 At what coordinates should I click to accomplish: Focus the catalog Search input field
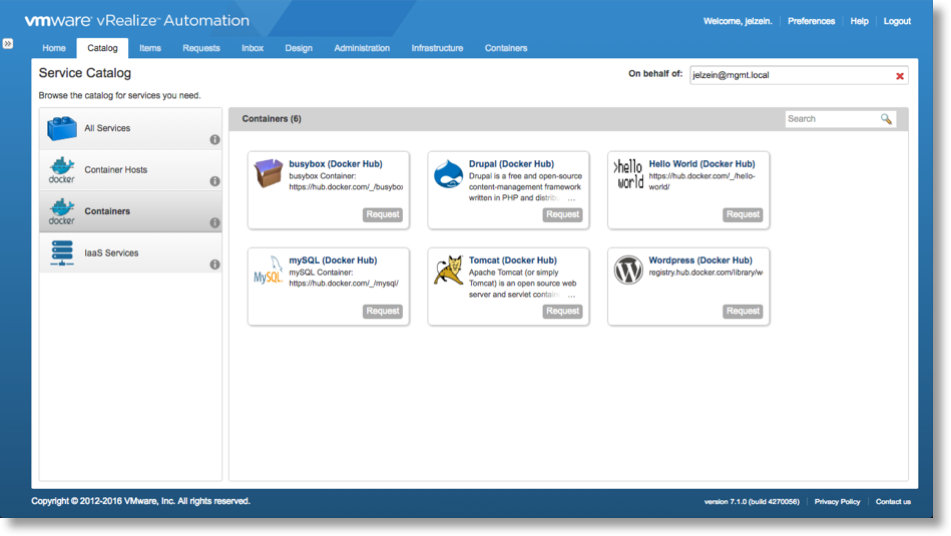(x=830, y=119)
